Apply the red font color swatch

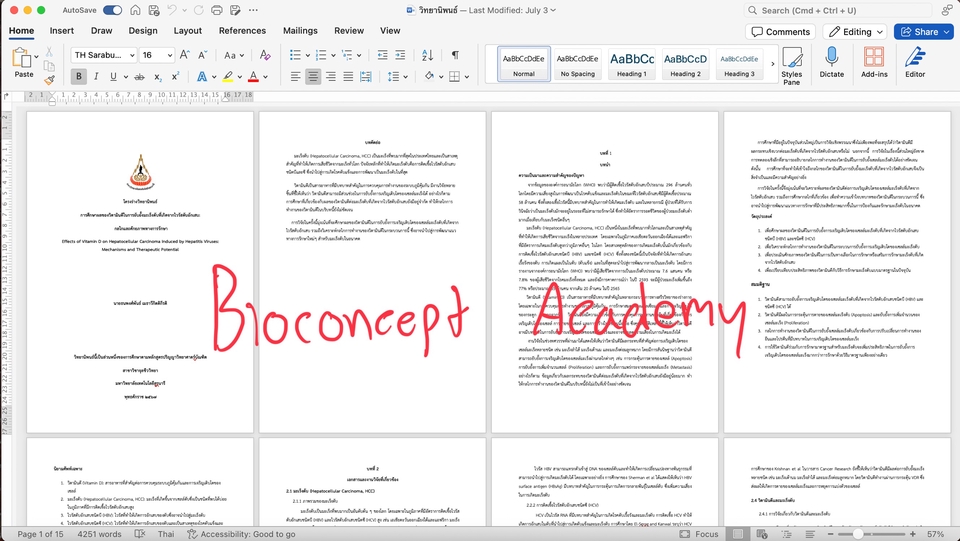(x=253, y=77)
